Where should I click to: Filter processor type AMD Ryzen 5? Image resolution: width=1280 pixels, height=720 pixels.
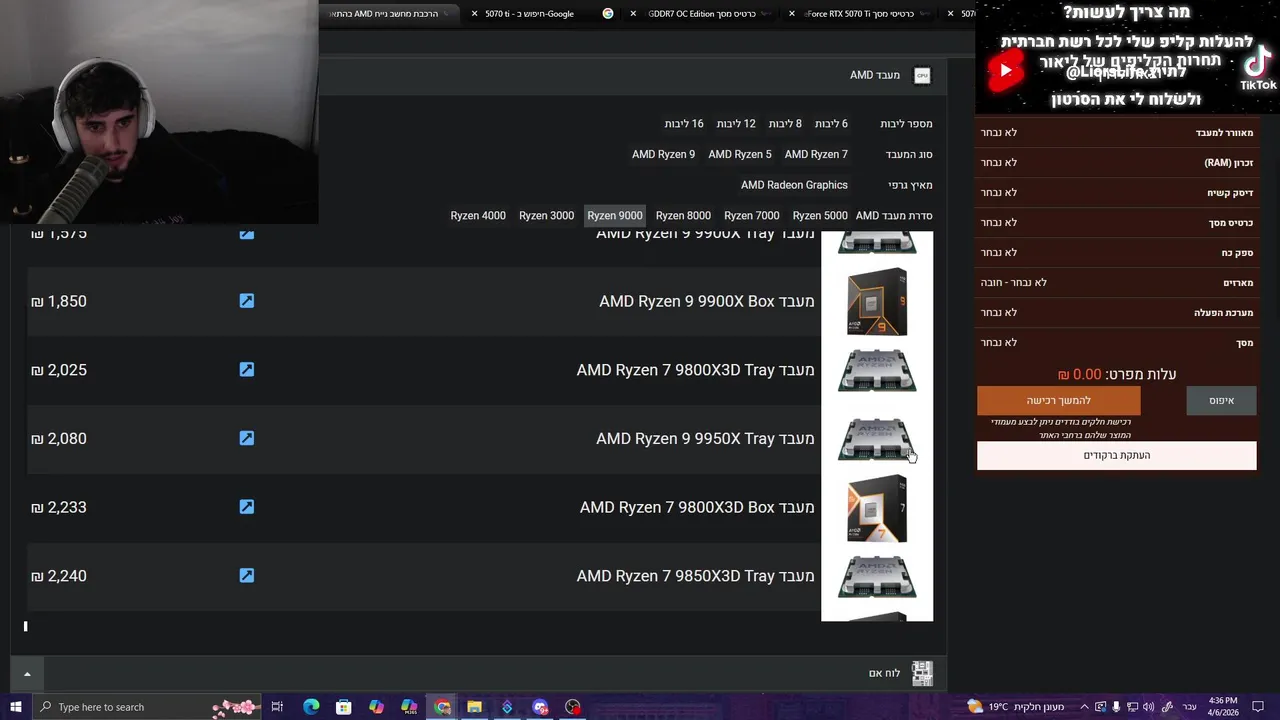pos(740,154)
